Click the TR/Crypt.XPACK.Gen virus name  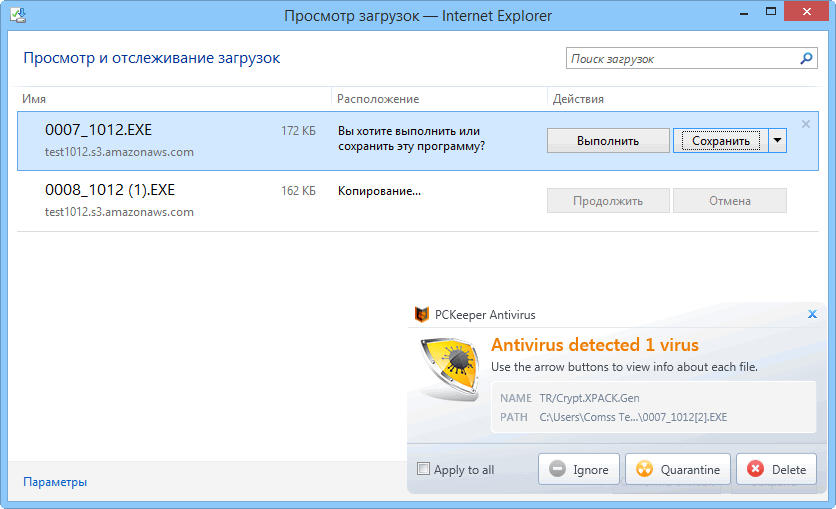589,398
